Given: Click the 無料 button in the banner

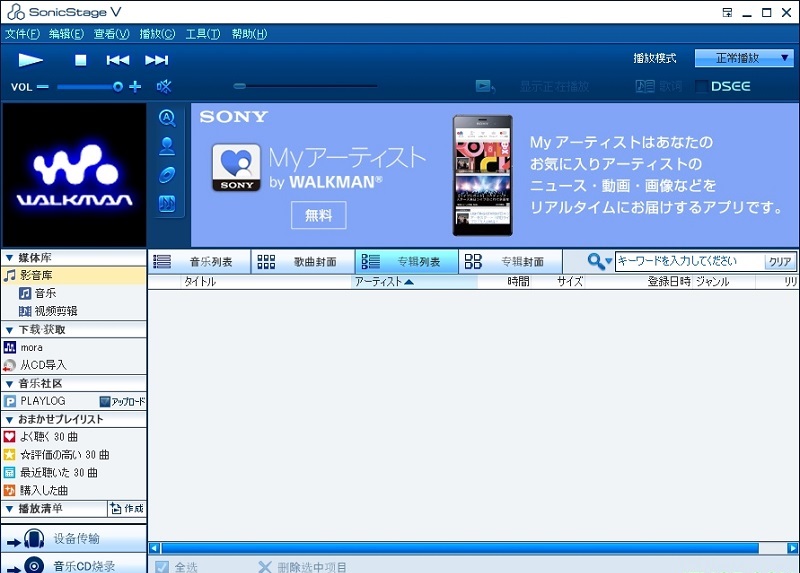Looking at the screenshot, I should [318, 215].
